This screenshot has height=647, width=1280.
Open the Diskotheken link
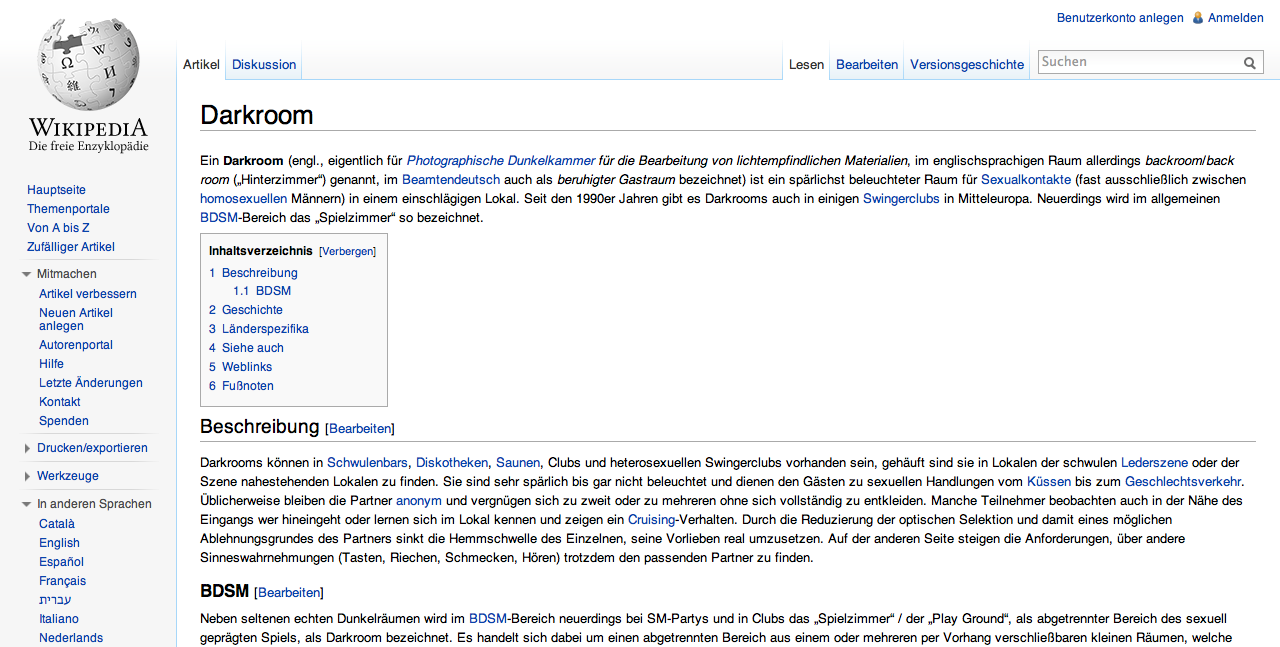pyautogui.click(x=452, y=463)
